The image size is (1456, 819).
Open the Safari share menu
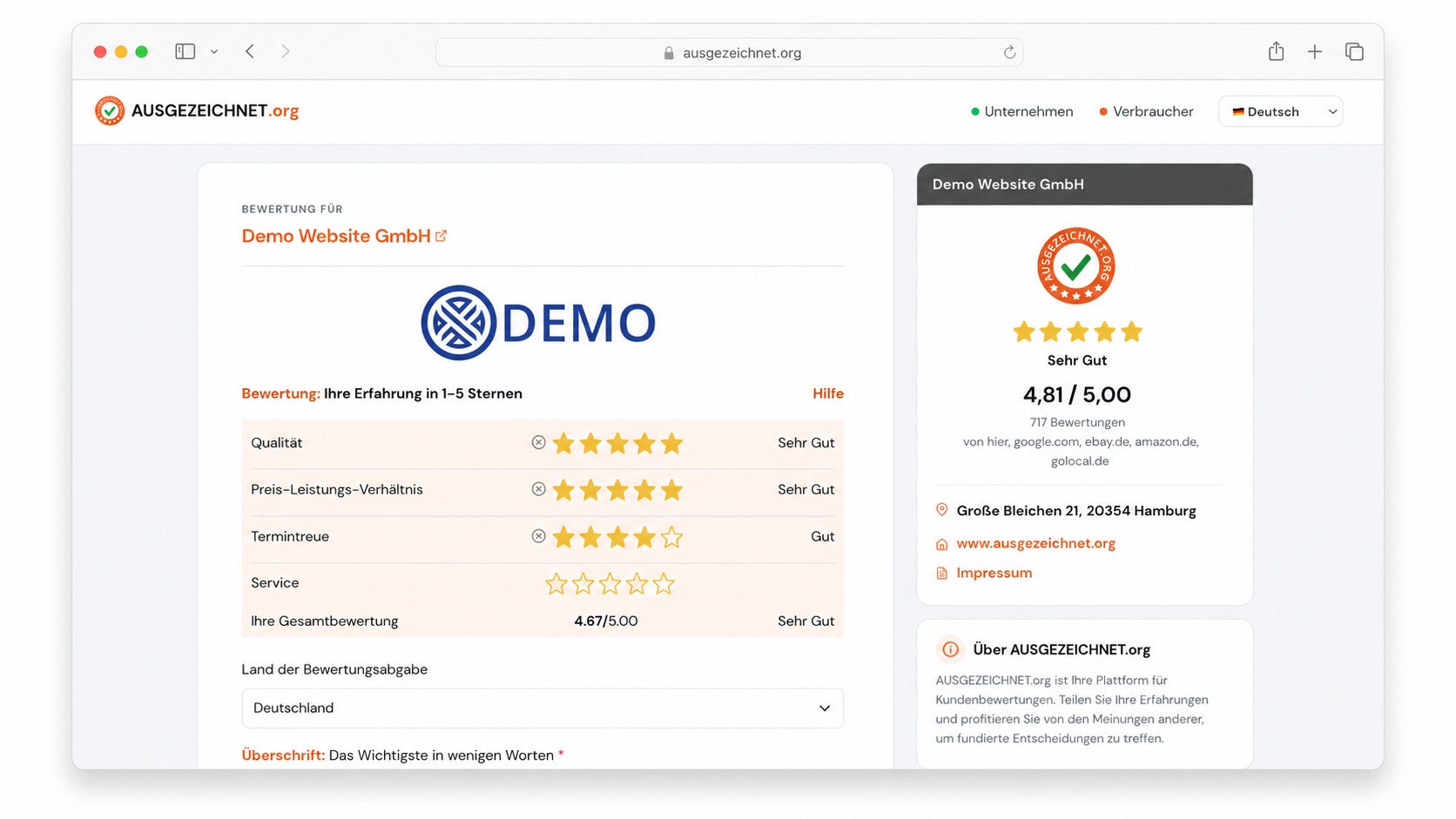pyautogui.click(x=1276, y=51)
